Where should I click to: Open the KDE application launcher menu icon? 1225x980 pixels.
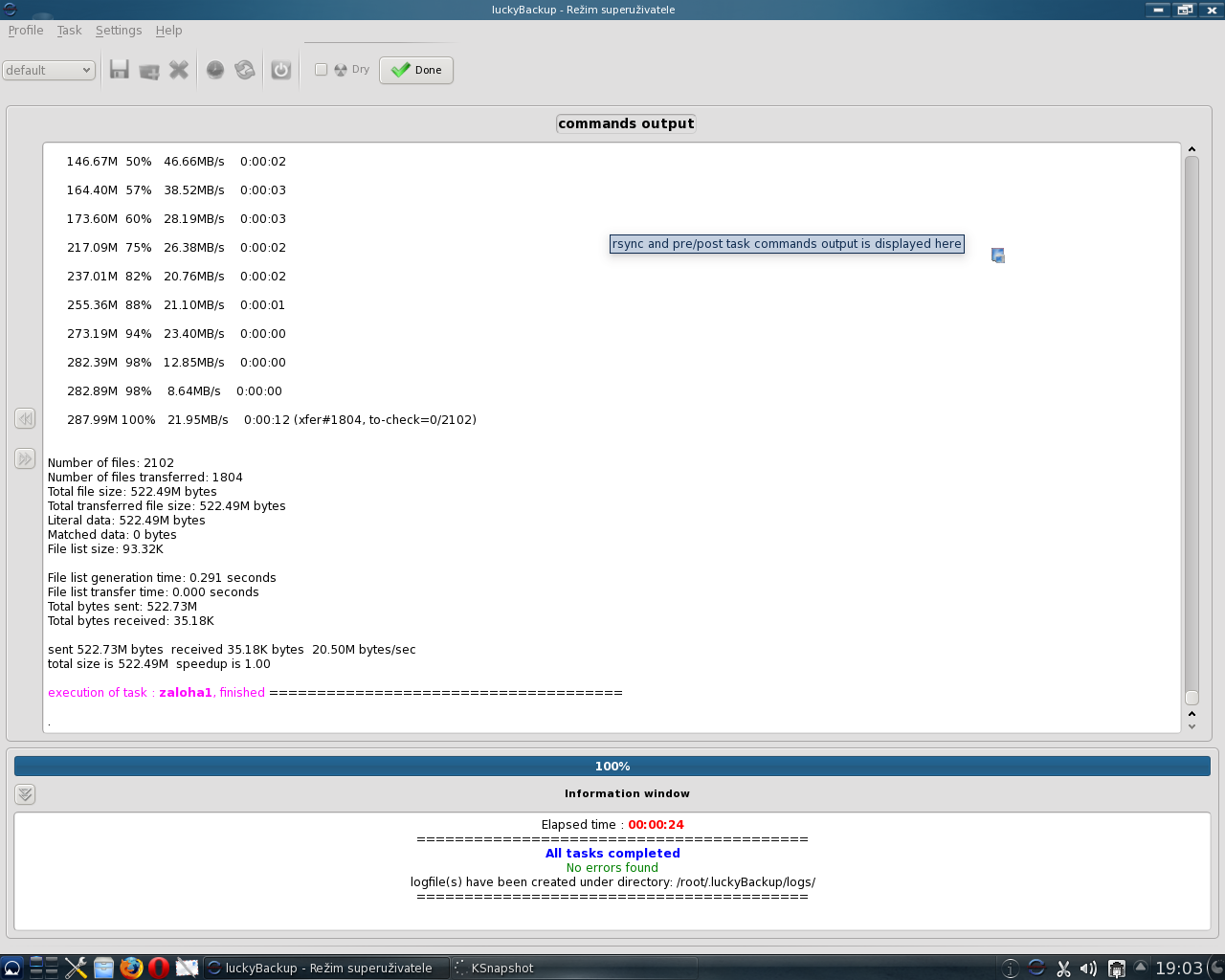11,968
